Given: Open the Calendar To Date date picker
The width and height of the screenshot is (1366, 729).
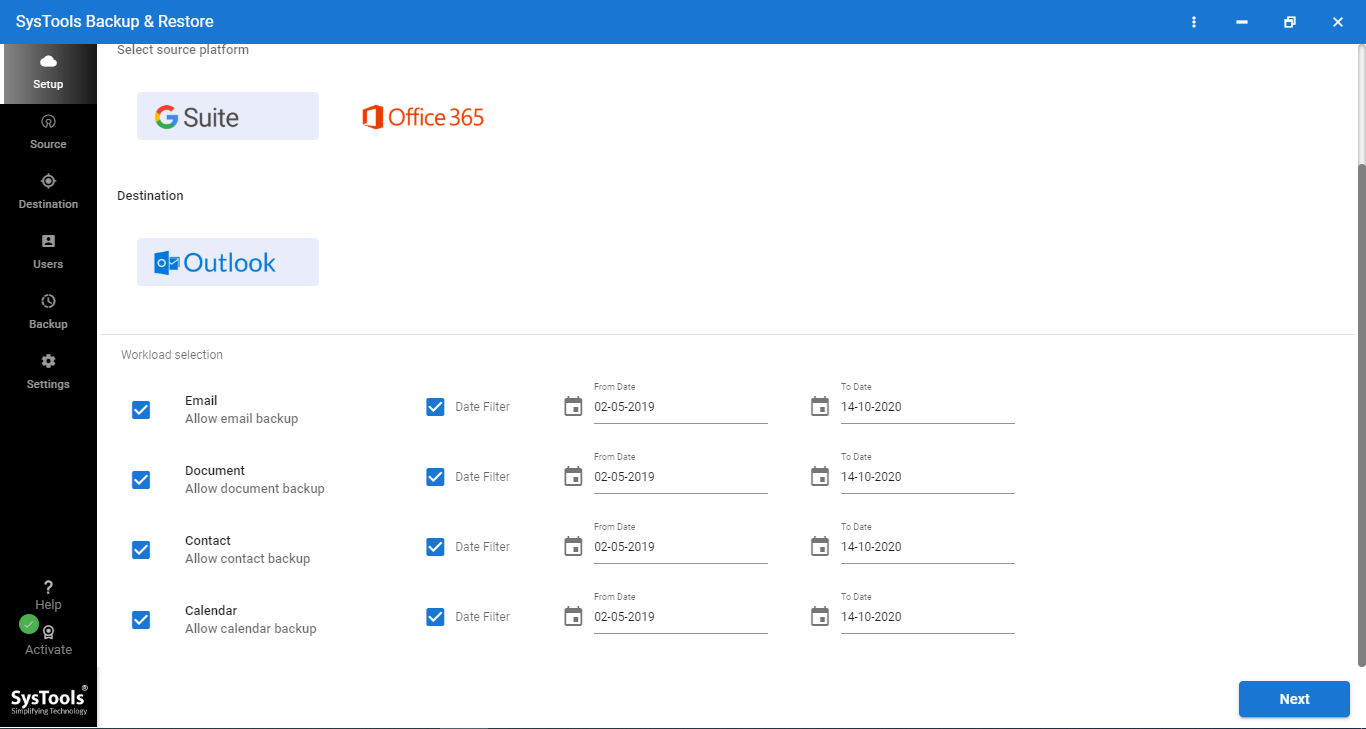Looking at the screenshot, I should [x=819, y=616].
